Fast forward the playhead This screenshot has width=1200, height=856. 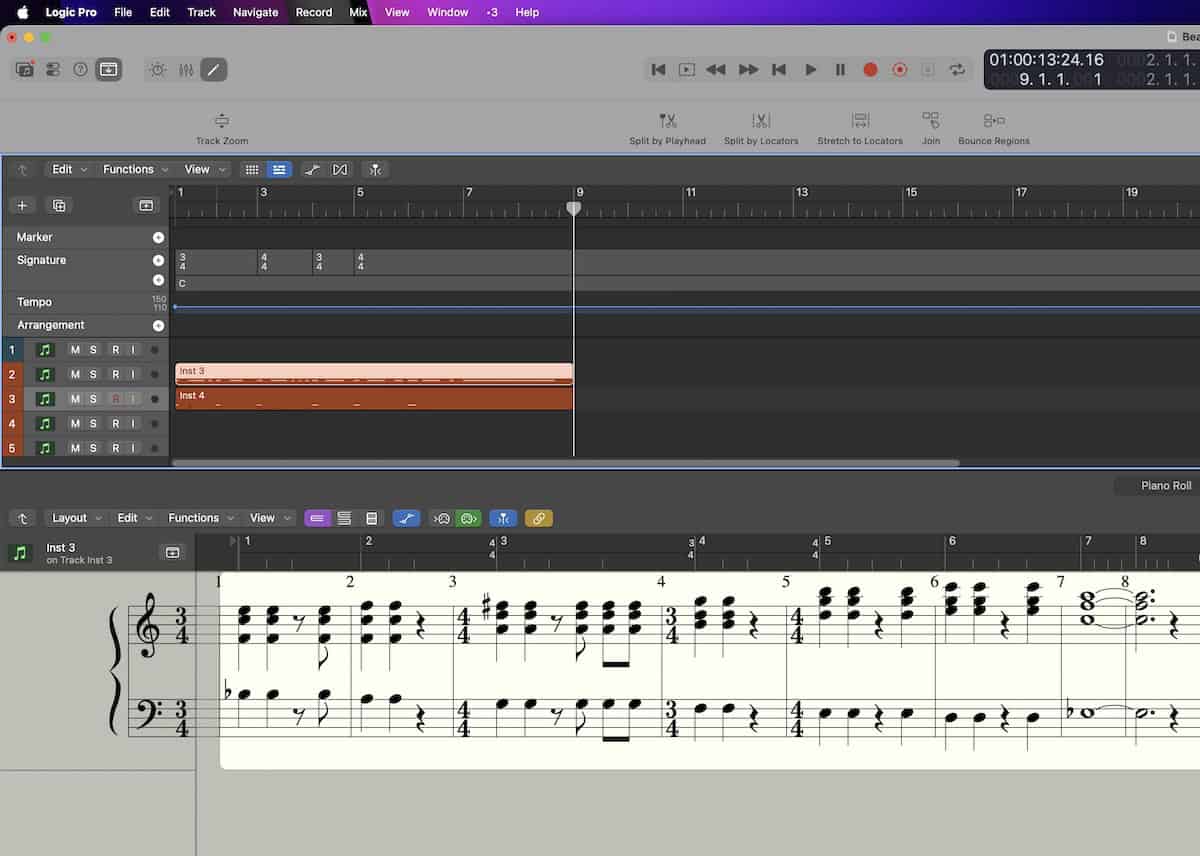point(748,70)
